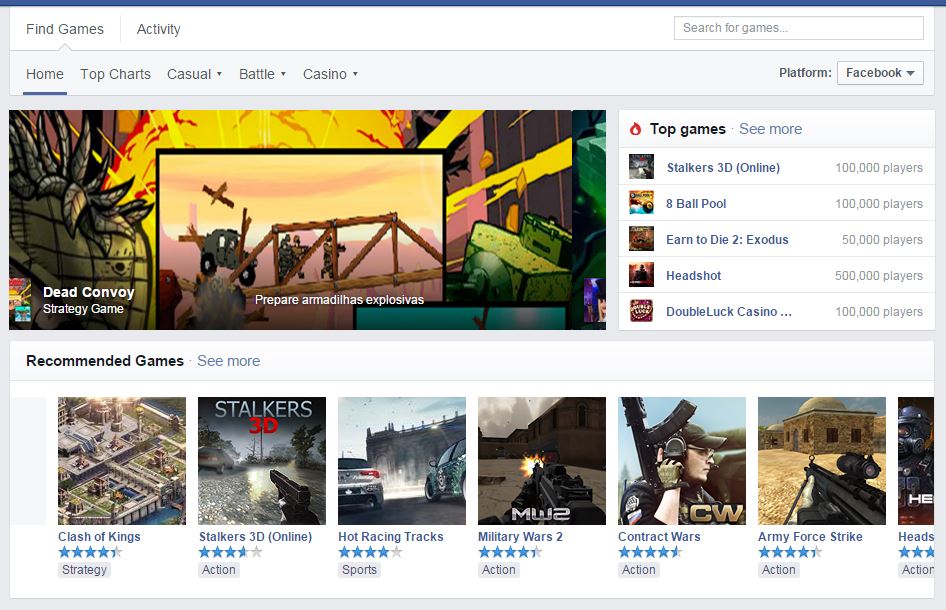946x610 pixels.
Task: Click See more next to Top games
Action: coord(770,129)
